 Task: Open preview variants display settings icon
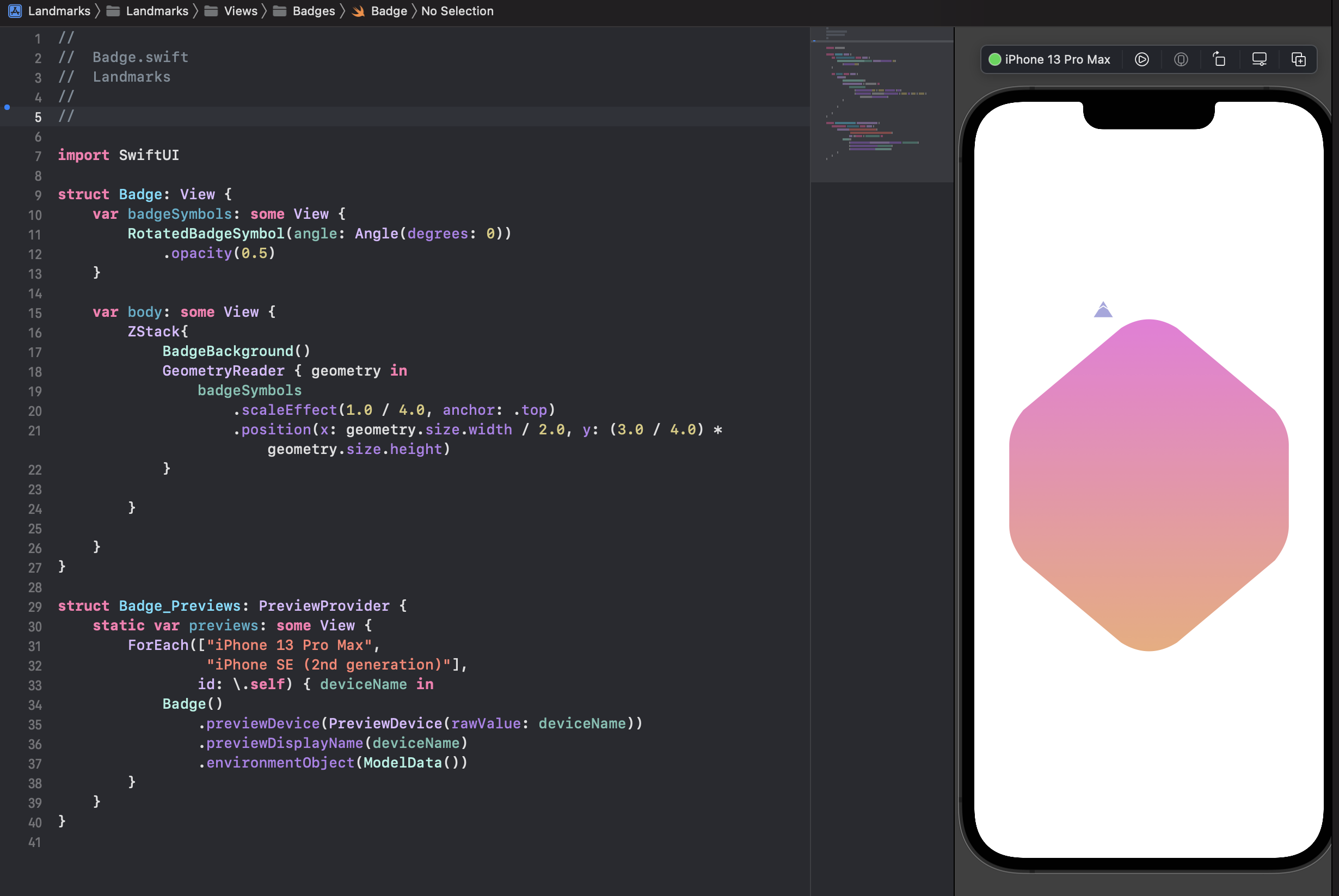coord(1258,59)
